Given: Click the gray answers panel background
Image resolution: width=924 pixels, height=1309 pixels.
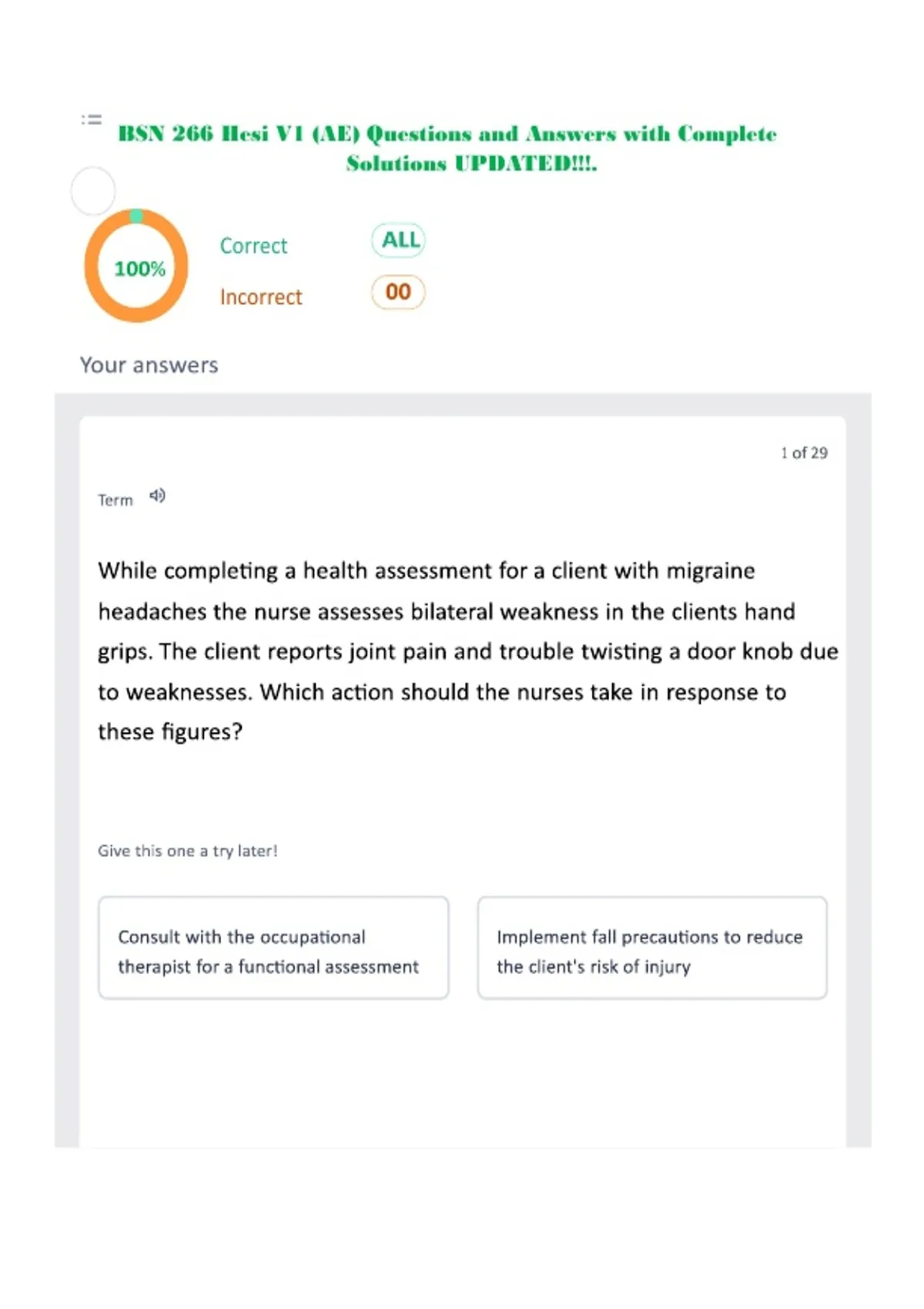Looking at the screenshot, I should [66, 770].
